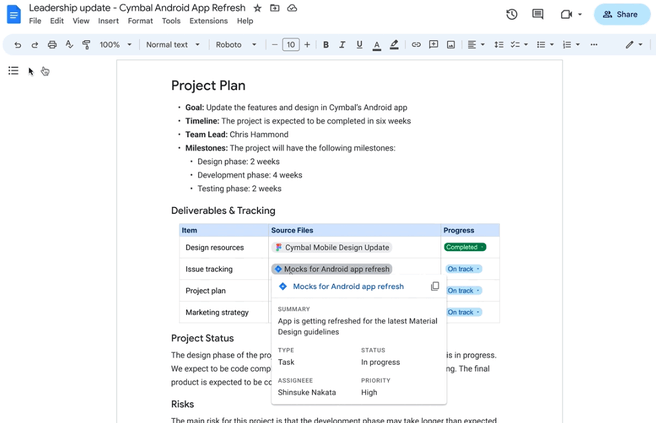This screenshot has height=423, width=656.
Task: Open Mocks for Android link in popup
Action: tap(348, 287)
